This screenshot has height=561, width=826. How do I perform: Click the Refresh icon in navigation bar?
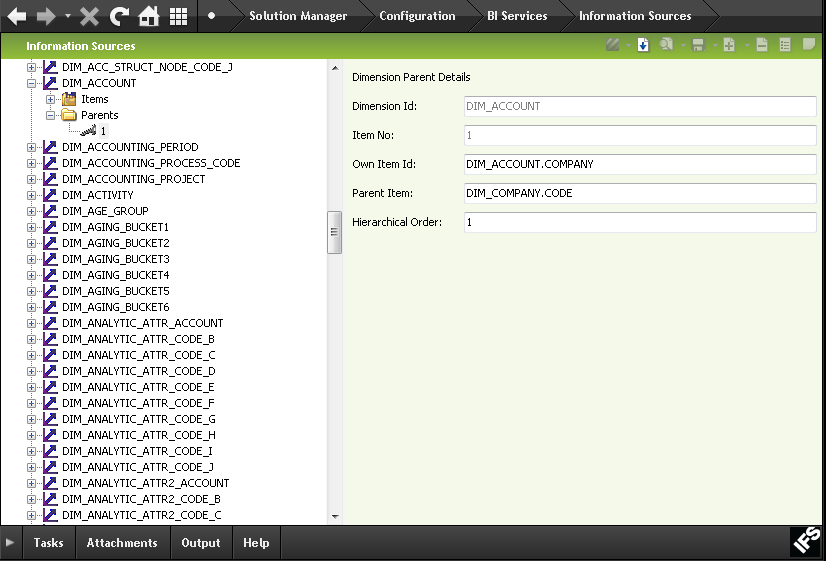click(x=119, y=16)
